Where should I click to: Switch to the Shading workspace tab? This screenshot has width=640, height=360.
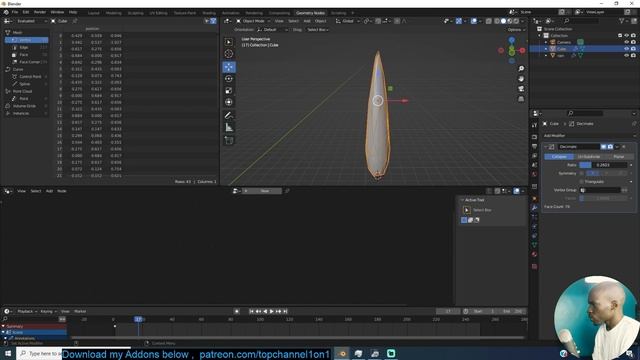(209, 13)
